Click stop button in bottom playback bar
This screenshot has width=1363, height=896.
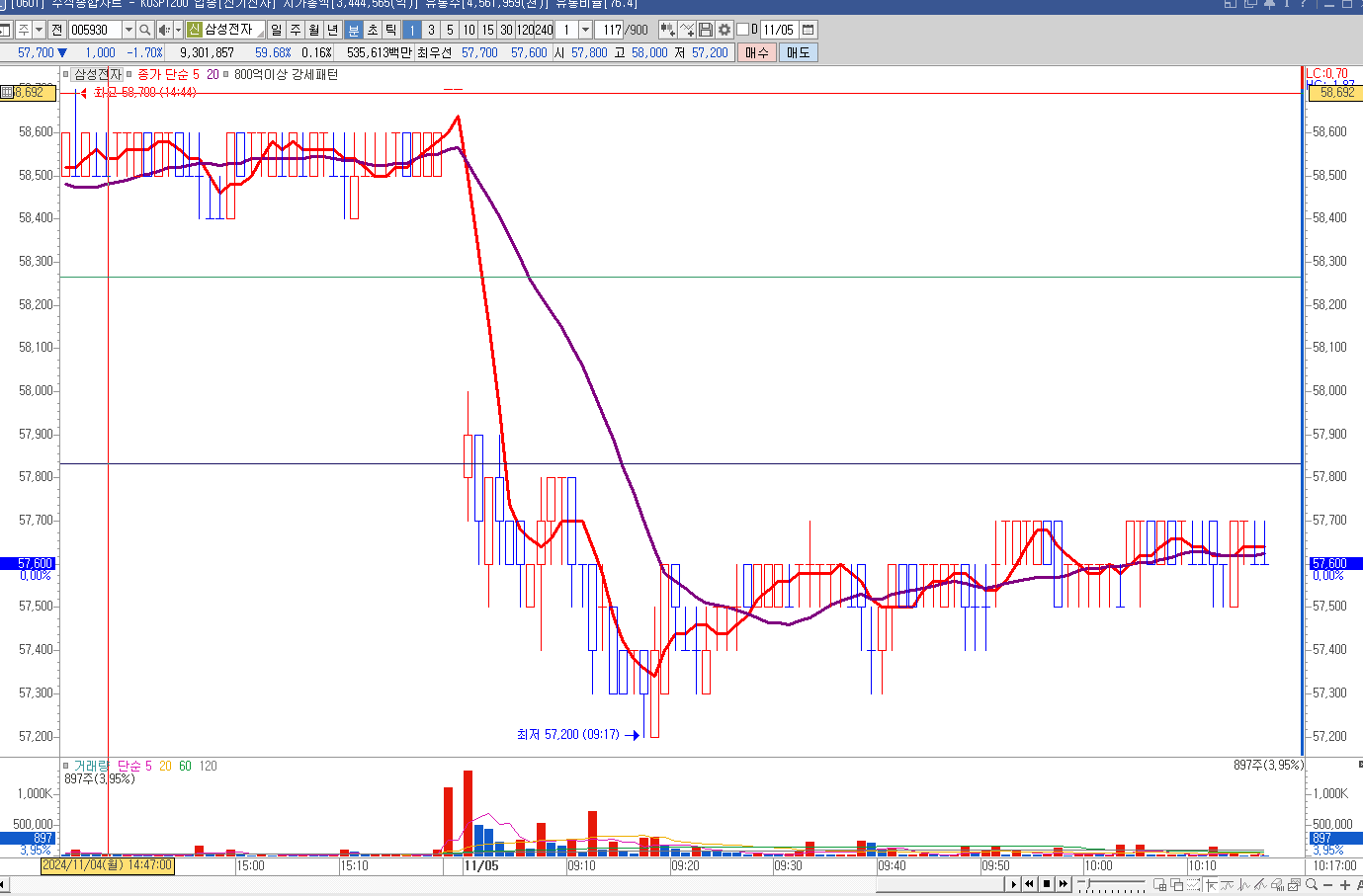coord(1047,884)
